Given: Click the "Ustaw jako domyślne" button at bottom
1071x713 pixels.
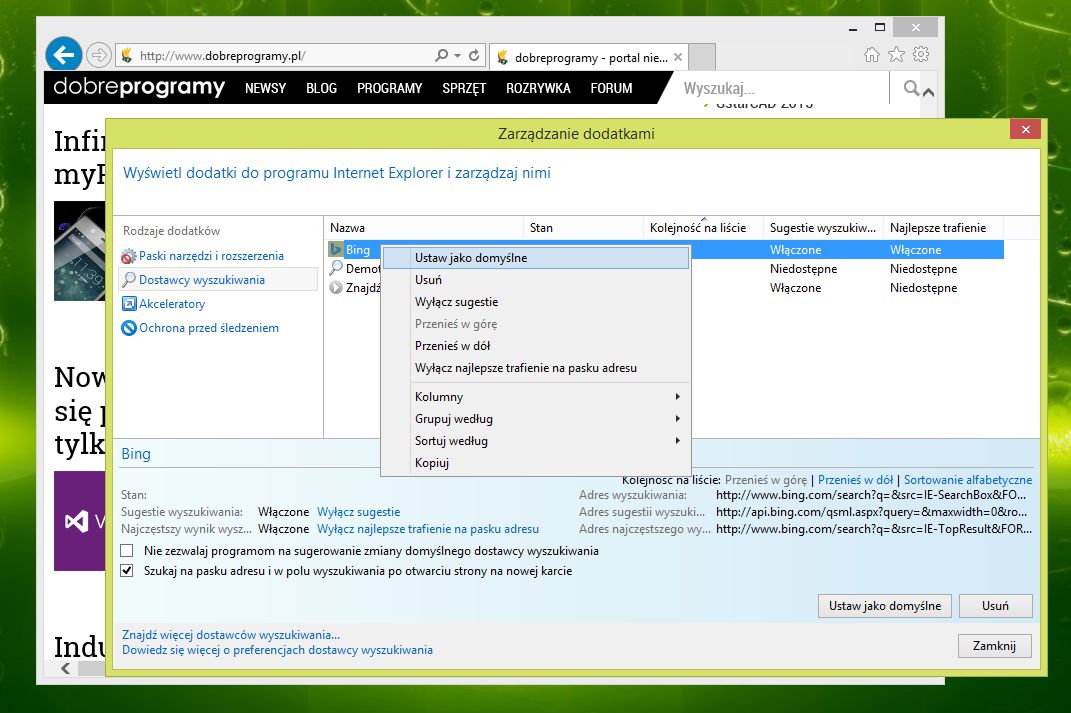Looking at the screenshot, I should tap(885, 606).
